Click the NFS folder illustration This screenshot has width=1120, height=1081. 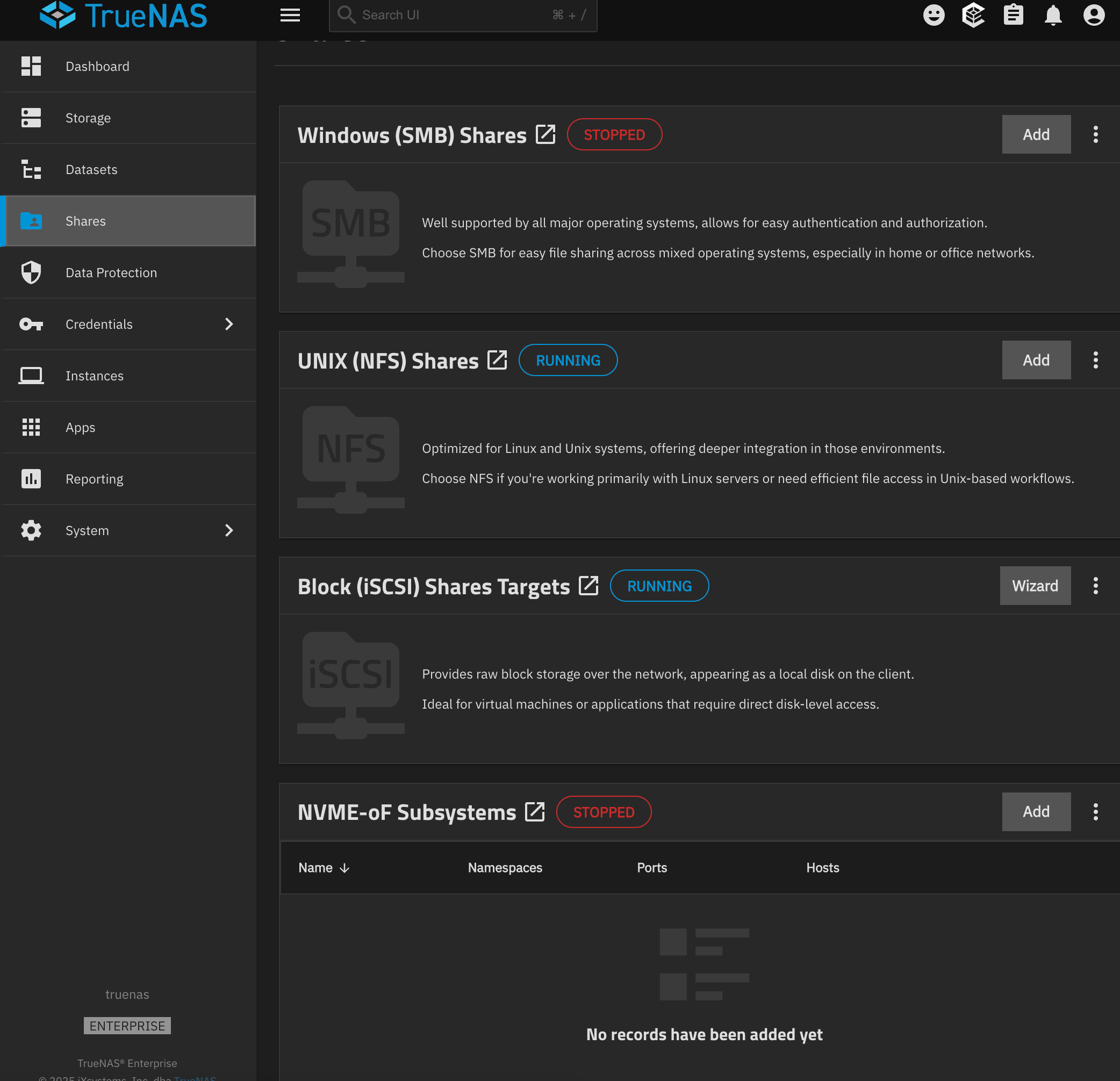[x=351, y=460]
